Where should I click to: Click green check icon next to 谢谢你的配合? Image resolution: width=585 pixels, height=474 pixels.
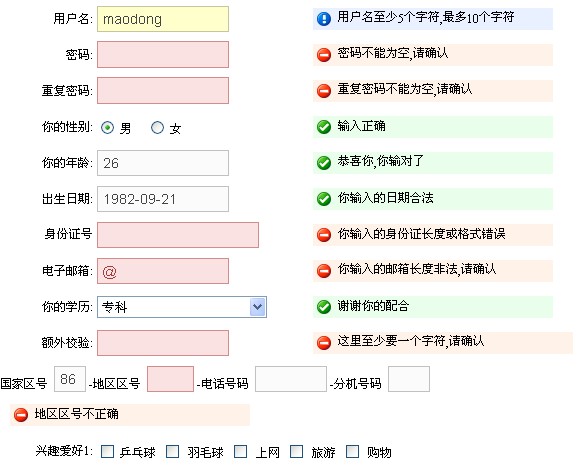[x=323, y=307]
